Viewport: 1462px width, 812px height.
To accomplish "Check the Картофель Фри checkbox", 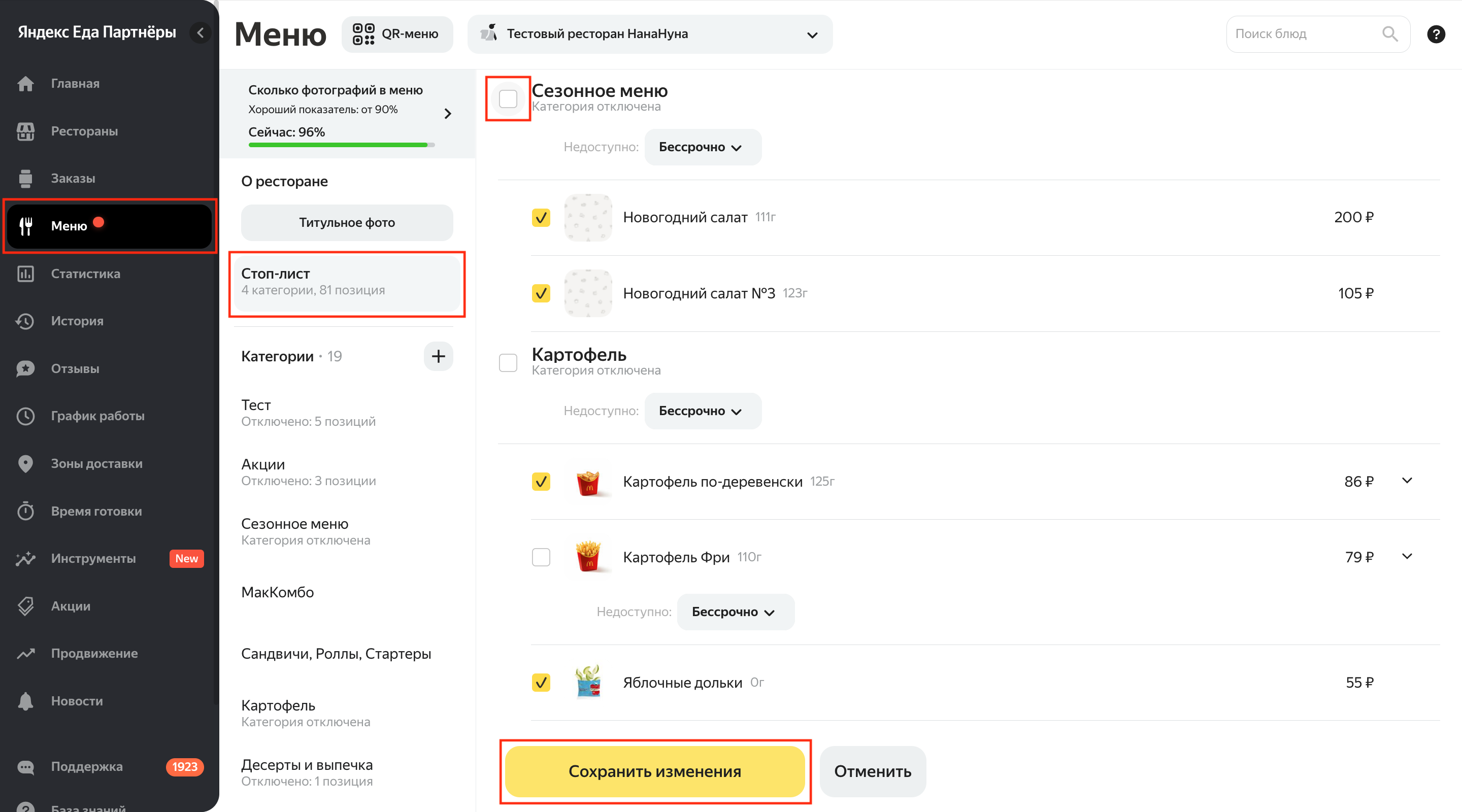I will tap(541, 557).
